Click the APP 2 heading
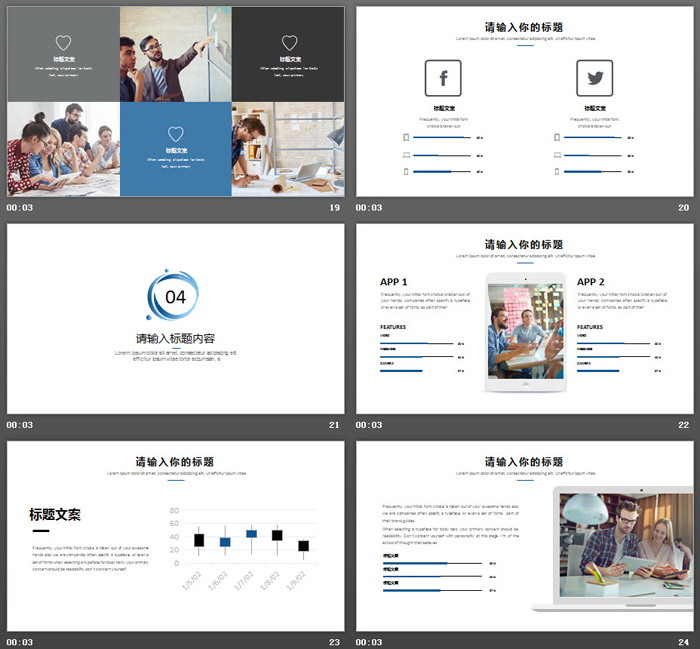The height and width of the screenshot is (649, 700). click(x=591, y=282)
